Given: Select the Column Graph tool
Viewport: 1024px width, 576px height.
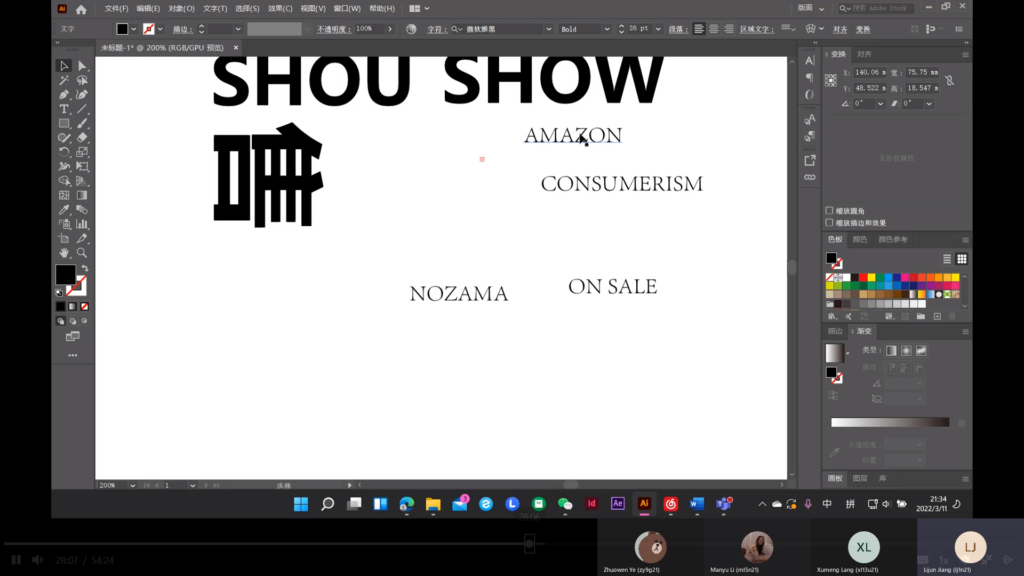Looking at the screenshot, I should [x=82, y=224].
